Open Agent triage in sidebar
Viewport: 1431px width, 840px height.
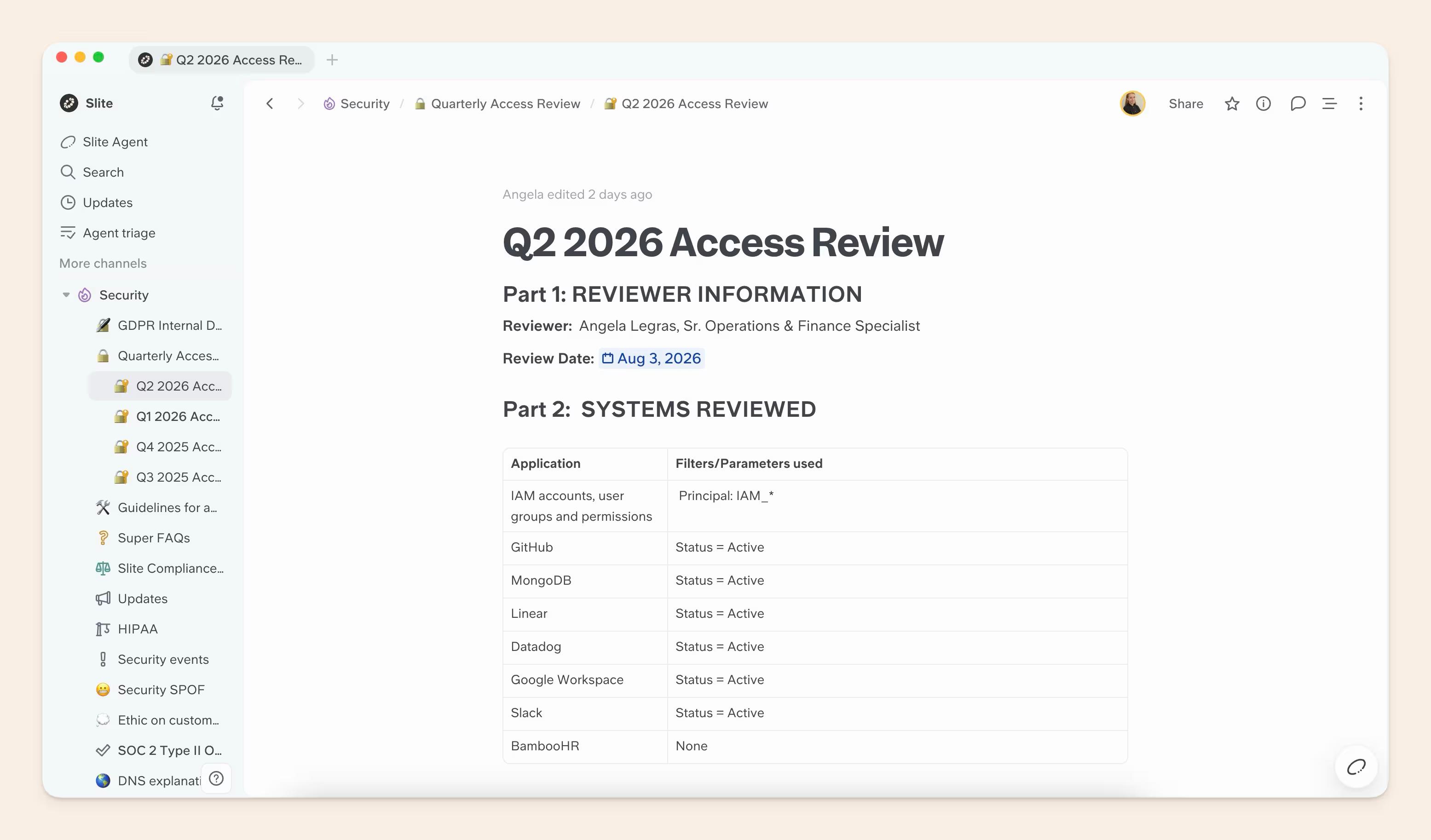click(x=119, y=233)
